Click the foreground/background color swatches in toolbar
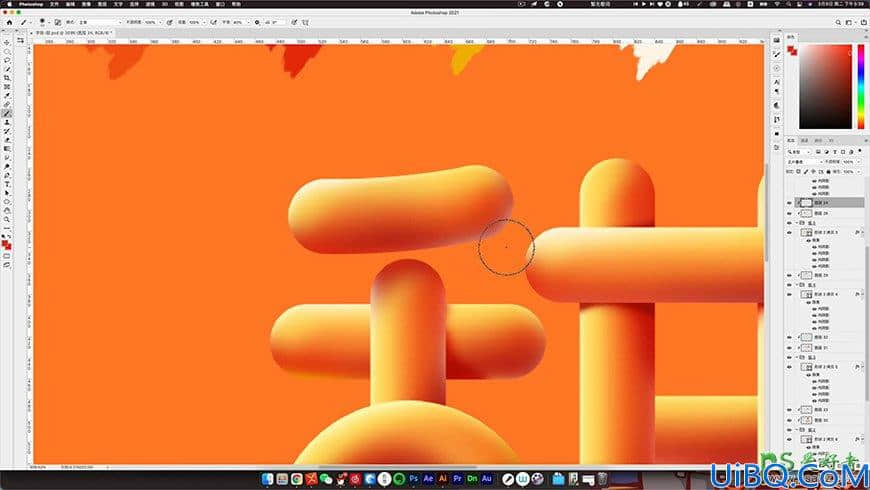This screenshot has width=870, height=490. click(x=7, y=244)
